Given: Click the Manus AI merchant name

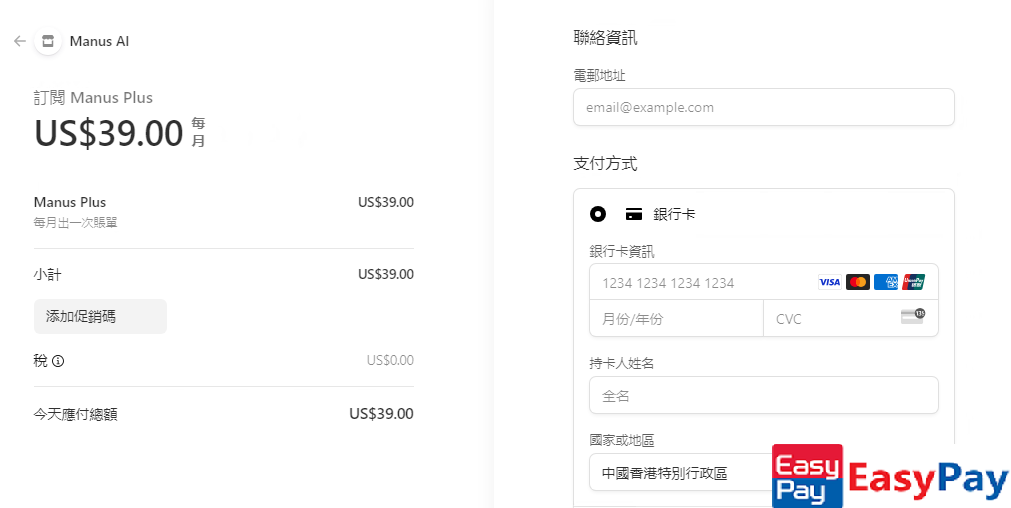Looking at the screenshot, I should point(99,41).
